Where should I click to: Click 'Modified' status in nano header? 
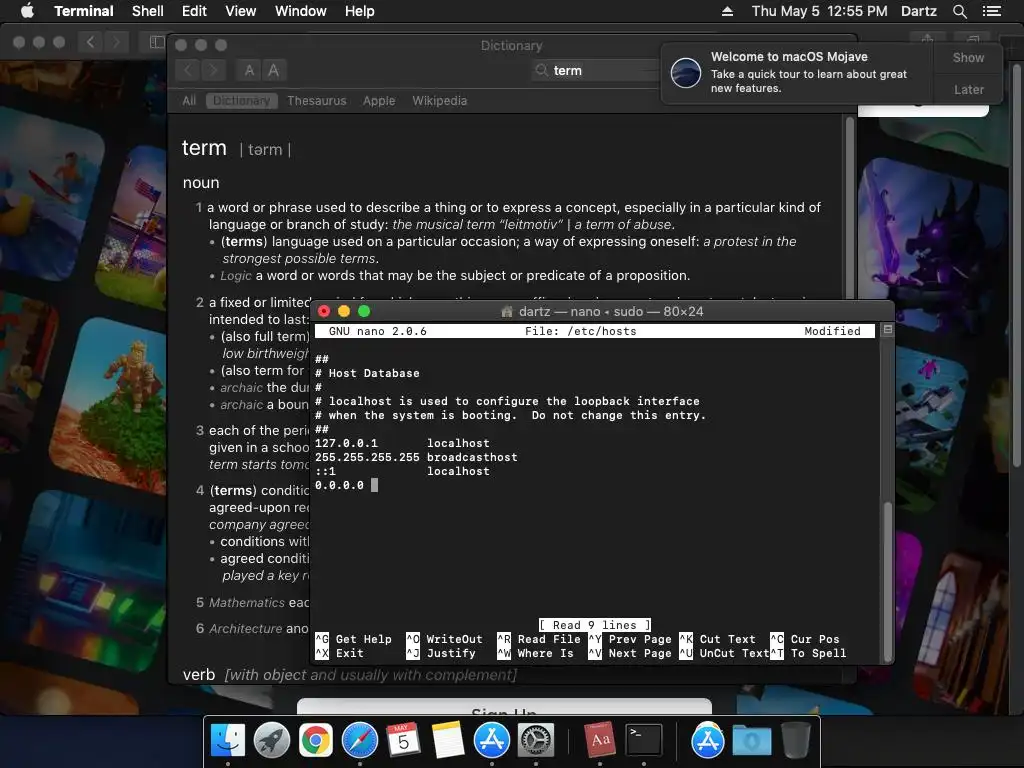[x=832, y=331]
